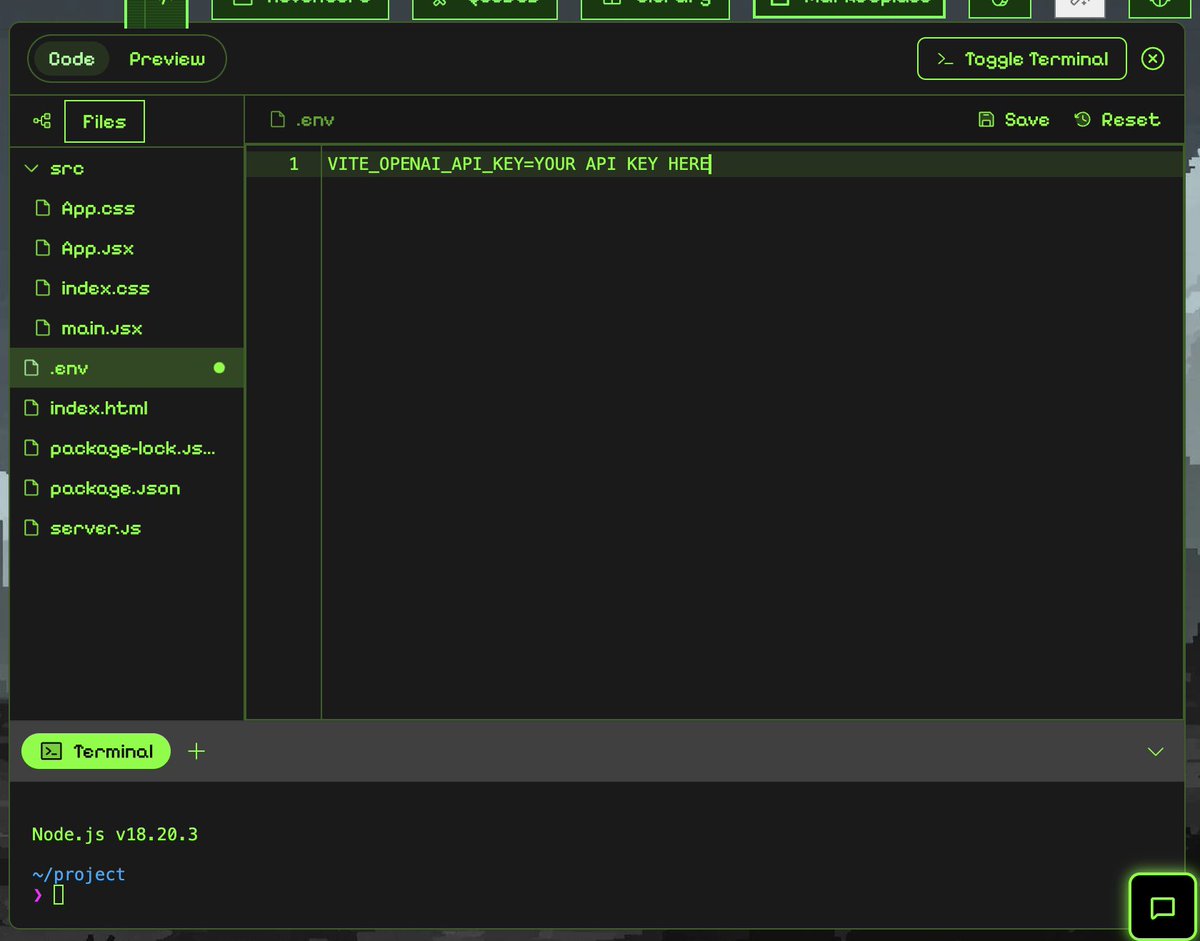This screenshot has height=941, width=1200.
Task: Click the Save floppy disk icon
Action: click(986, 119)
